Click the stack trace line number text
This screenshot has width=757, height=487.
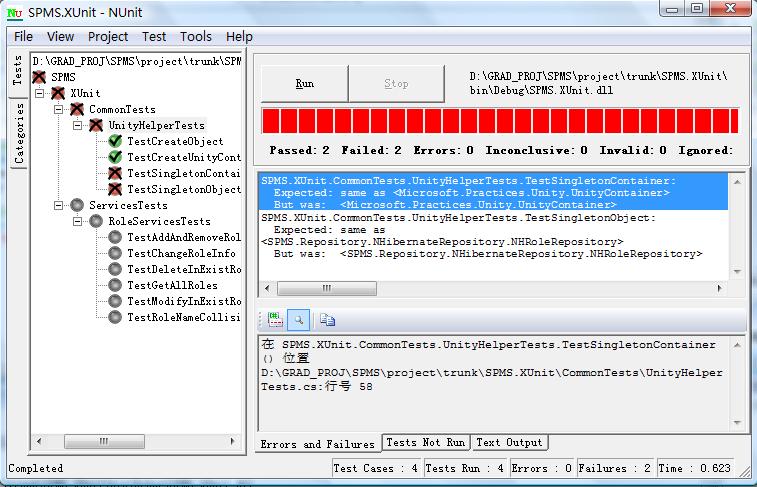pos(349,387)
